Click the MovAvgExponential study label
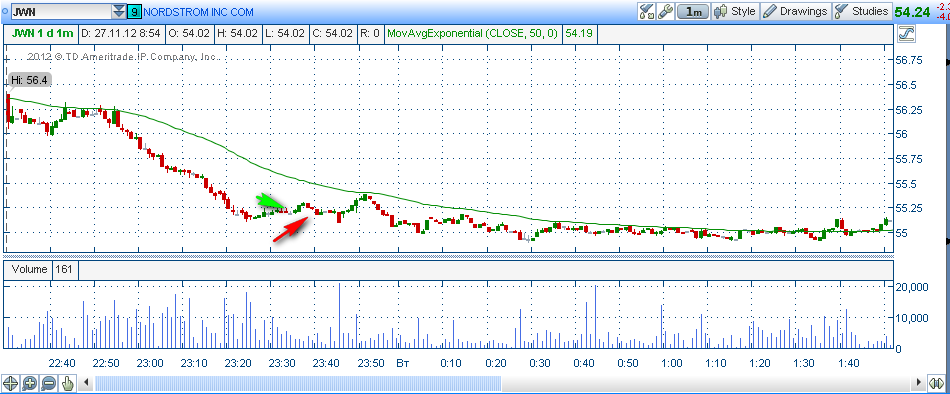 pyautogui.click(x=473, y=35)
